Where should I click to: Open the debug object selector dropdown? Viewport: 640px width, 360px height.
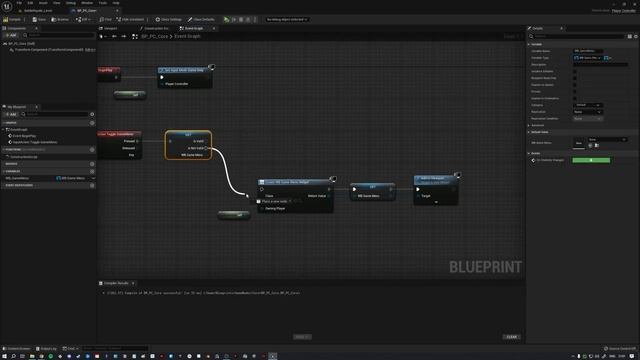[287, 19]
